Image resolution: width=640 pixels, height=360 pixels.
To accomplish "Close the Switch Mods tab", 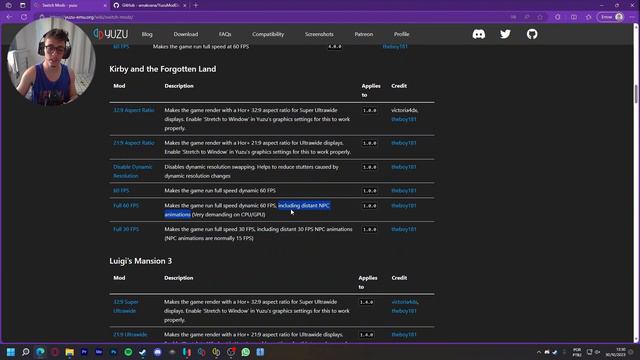I will point(105,5).
